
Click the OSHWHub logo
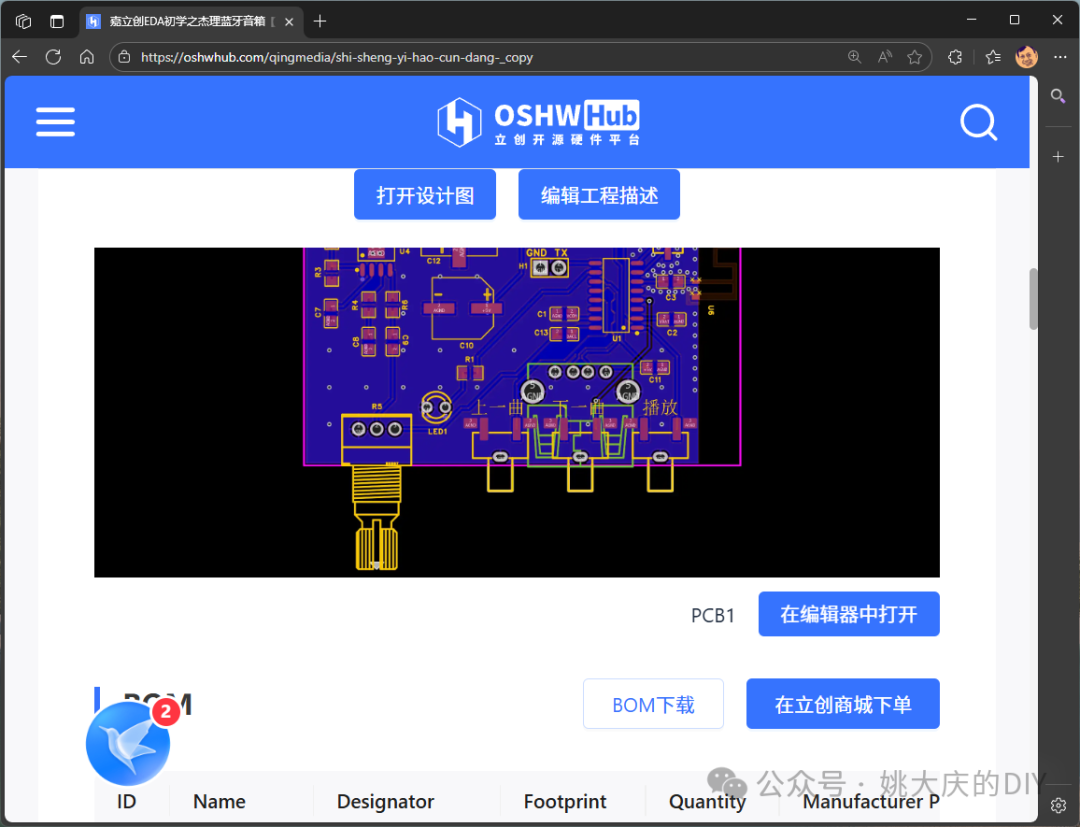point(539,122)
